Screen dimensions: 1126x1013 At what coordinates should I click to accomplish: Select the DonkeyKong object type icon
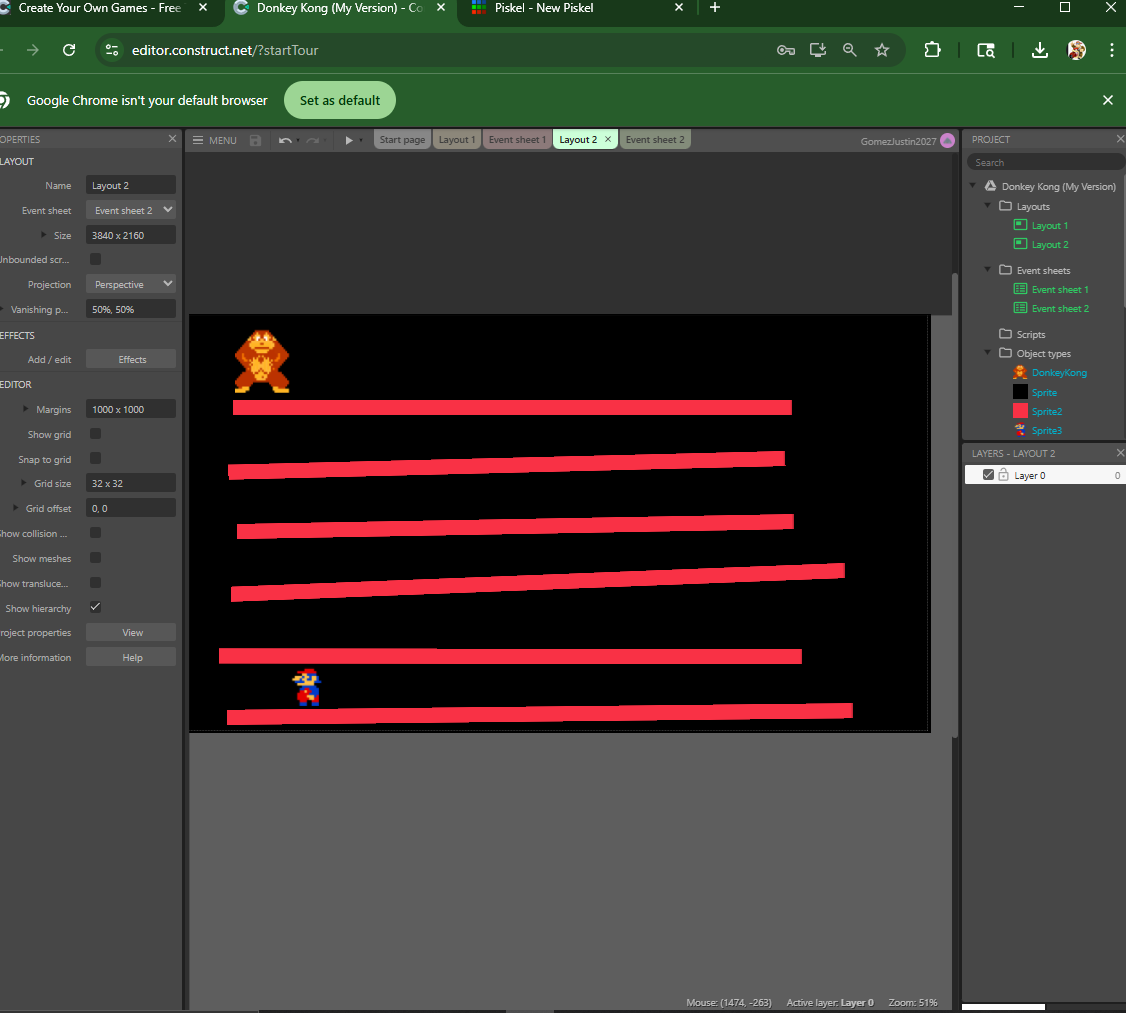point(1020,372)
